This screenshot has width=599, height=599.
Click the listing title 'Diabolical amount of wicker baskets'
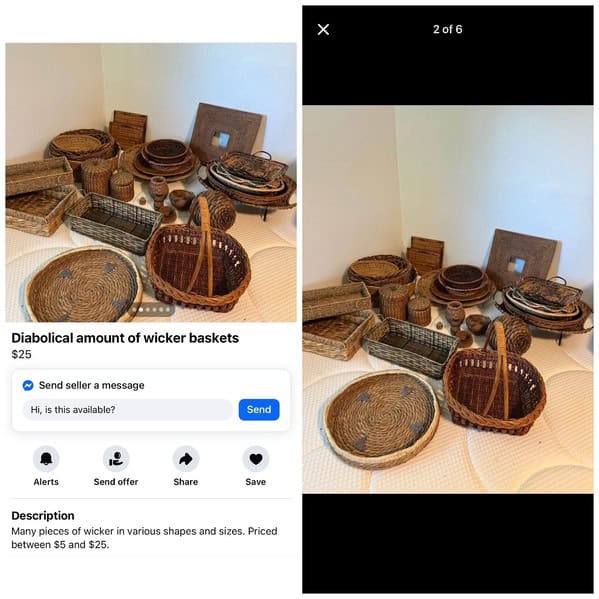point(125,338)
